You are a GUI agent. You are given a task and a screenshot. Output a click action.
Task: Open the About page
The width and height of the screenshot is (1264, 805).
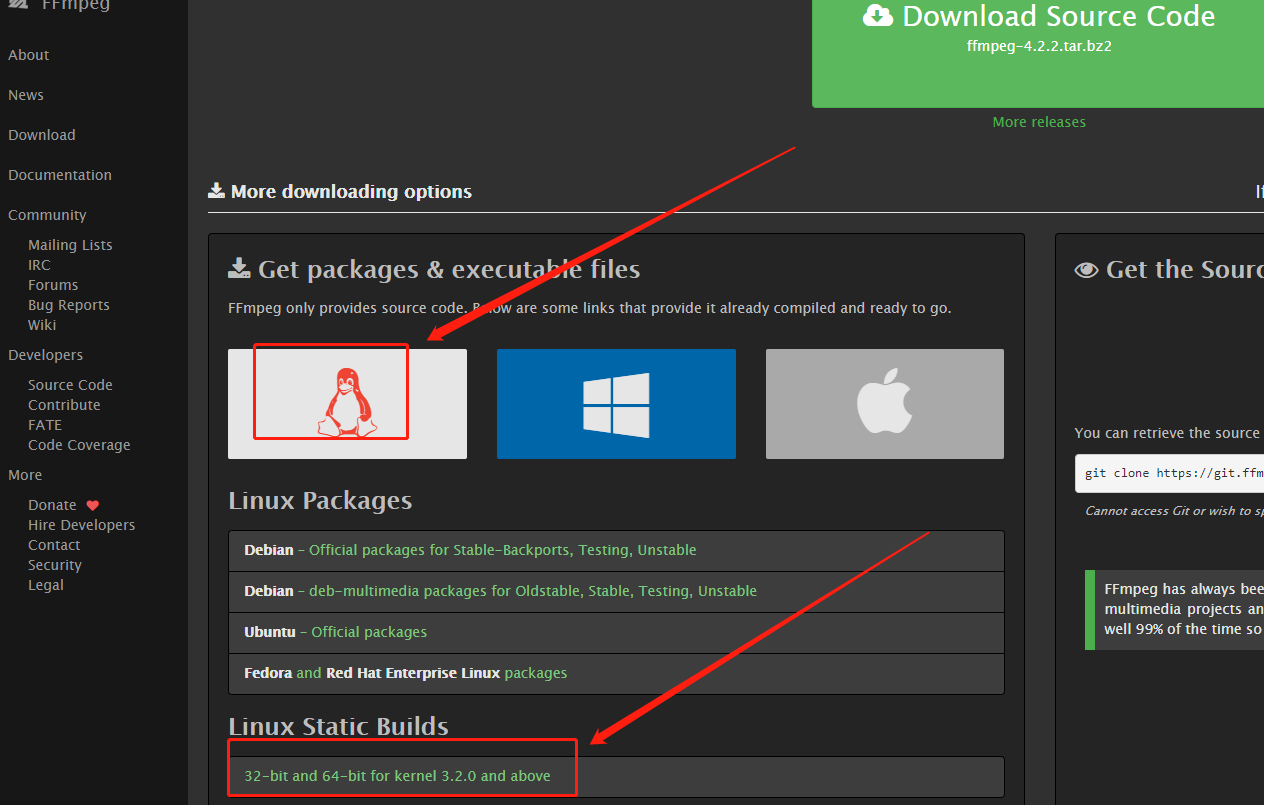(29, 55)
